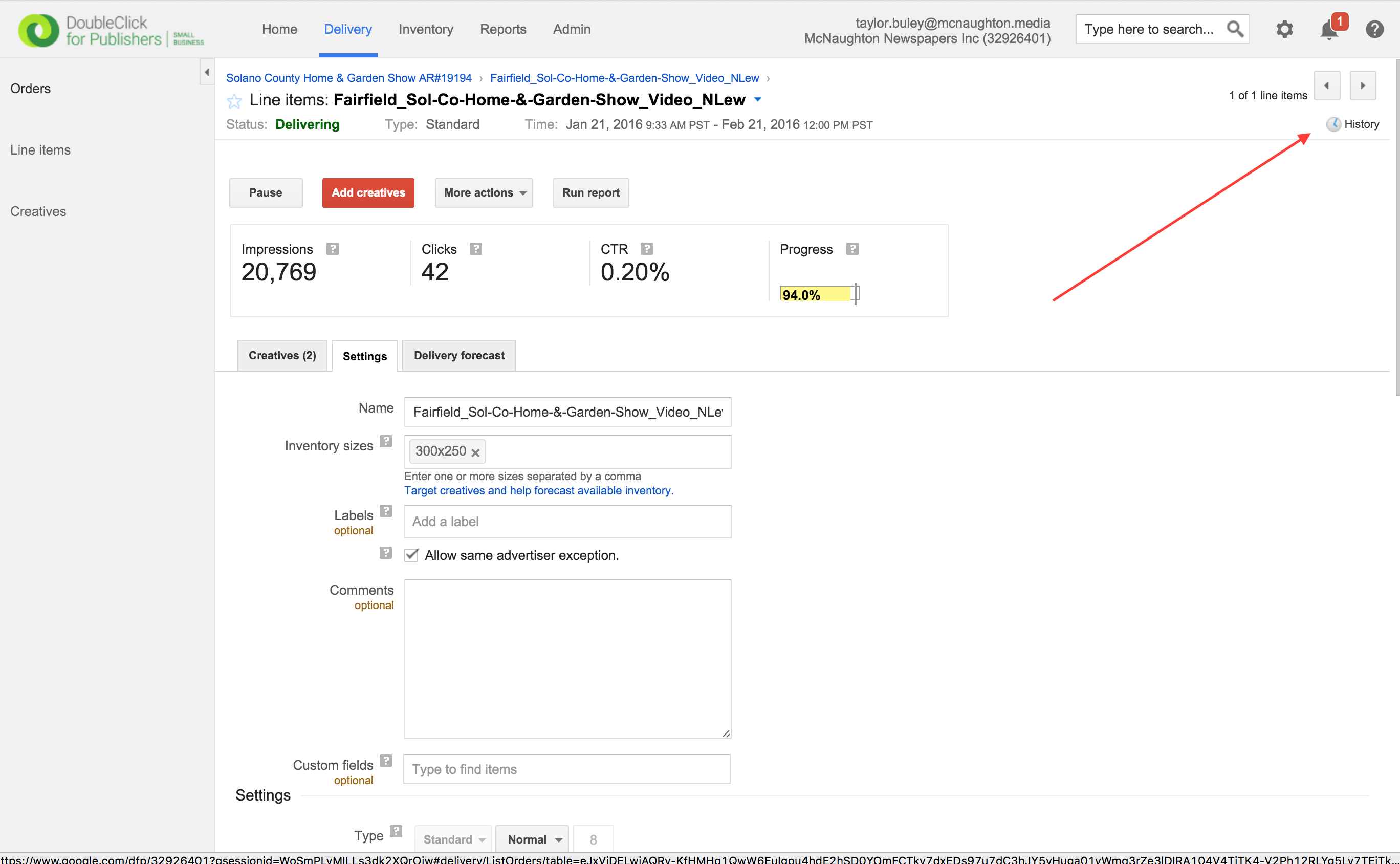1400x864 pixels.
Task: Remove the 300x250 inventory size chip
Action: (x=475, y=452)
